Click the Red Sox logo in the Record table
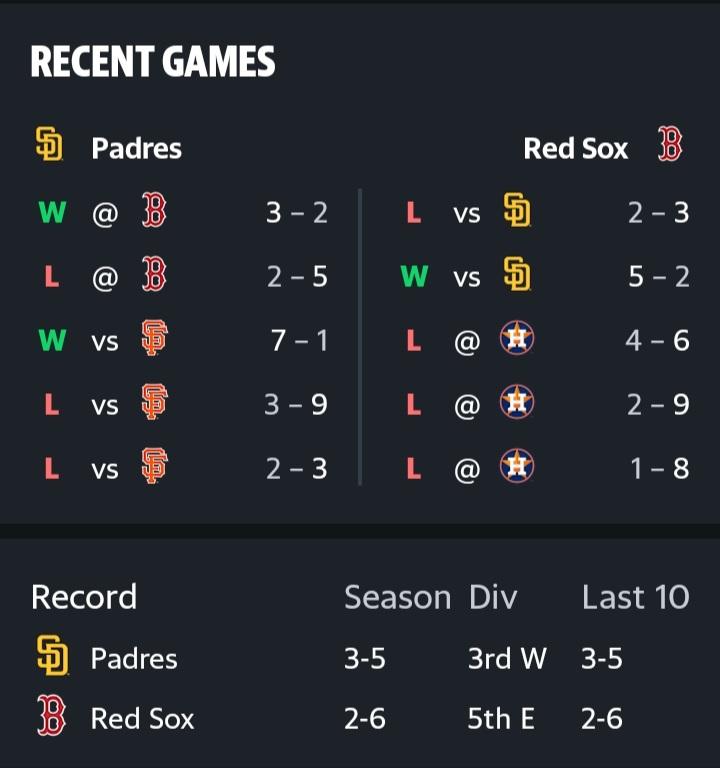720x768 pixels. 50,717
